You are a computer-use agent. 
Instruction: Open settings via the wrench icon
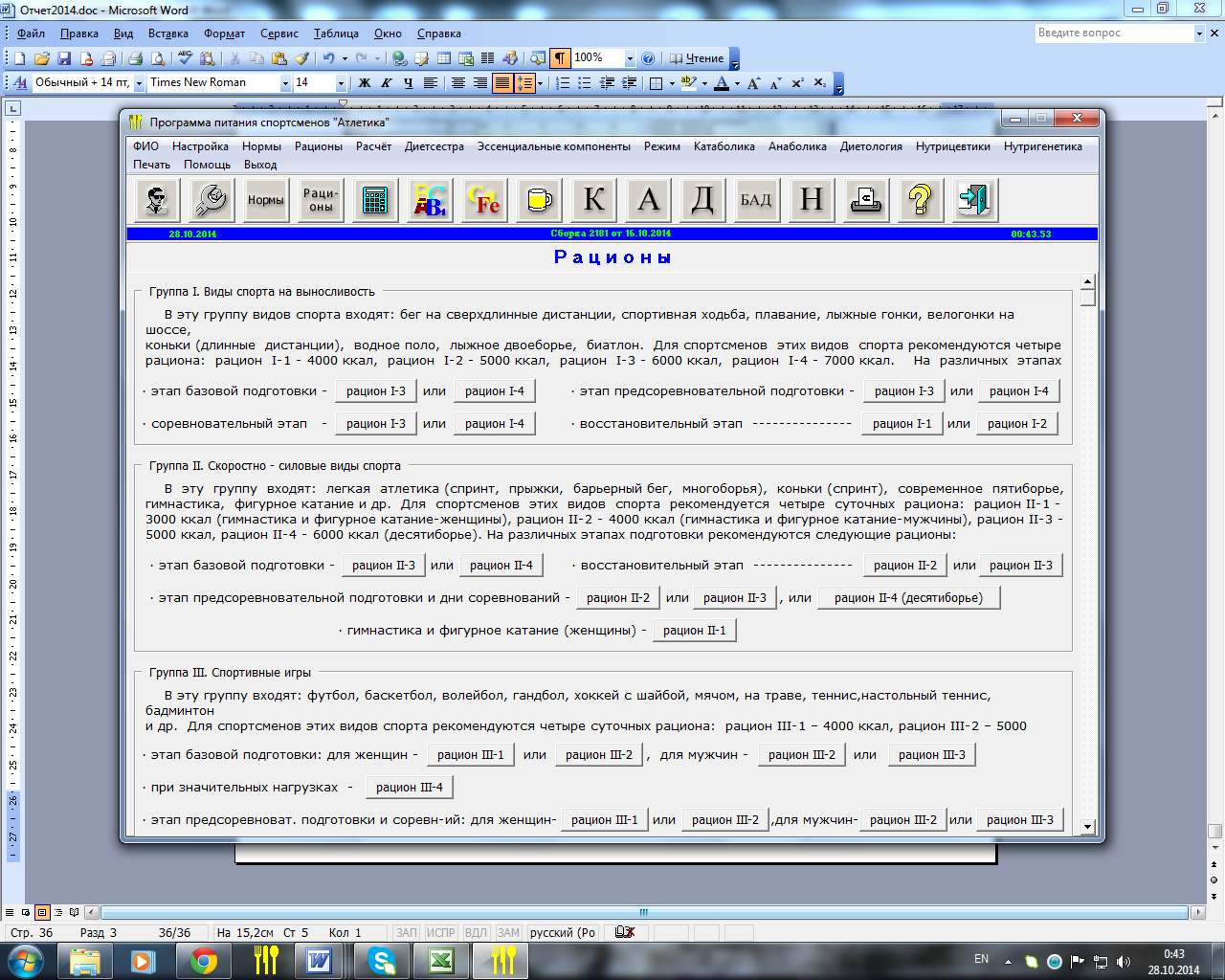click(212, 200)
